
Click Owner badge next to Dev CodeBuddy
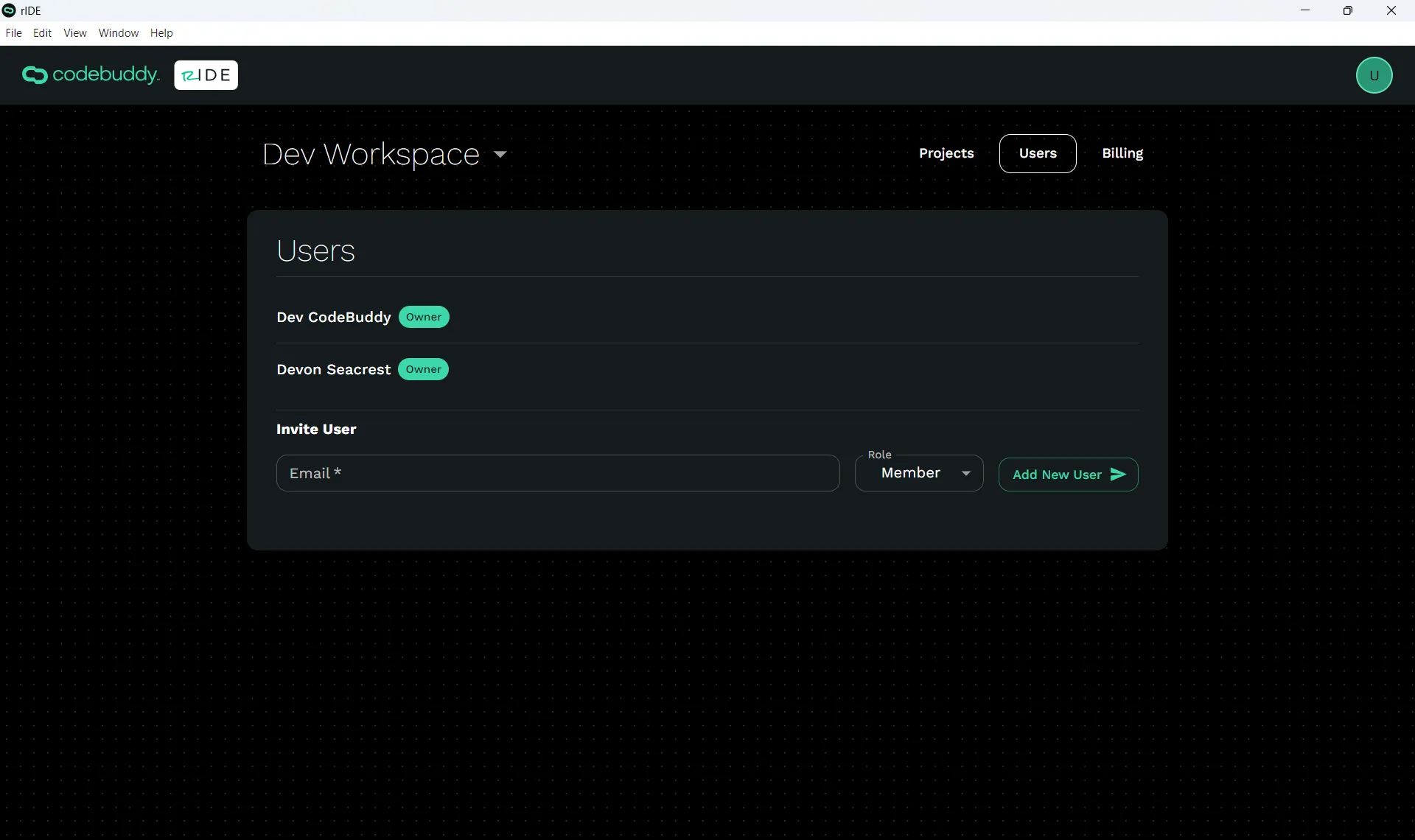tap(424, 317)
